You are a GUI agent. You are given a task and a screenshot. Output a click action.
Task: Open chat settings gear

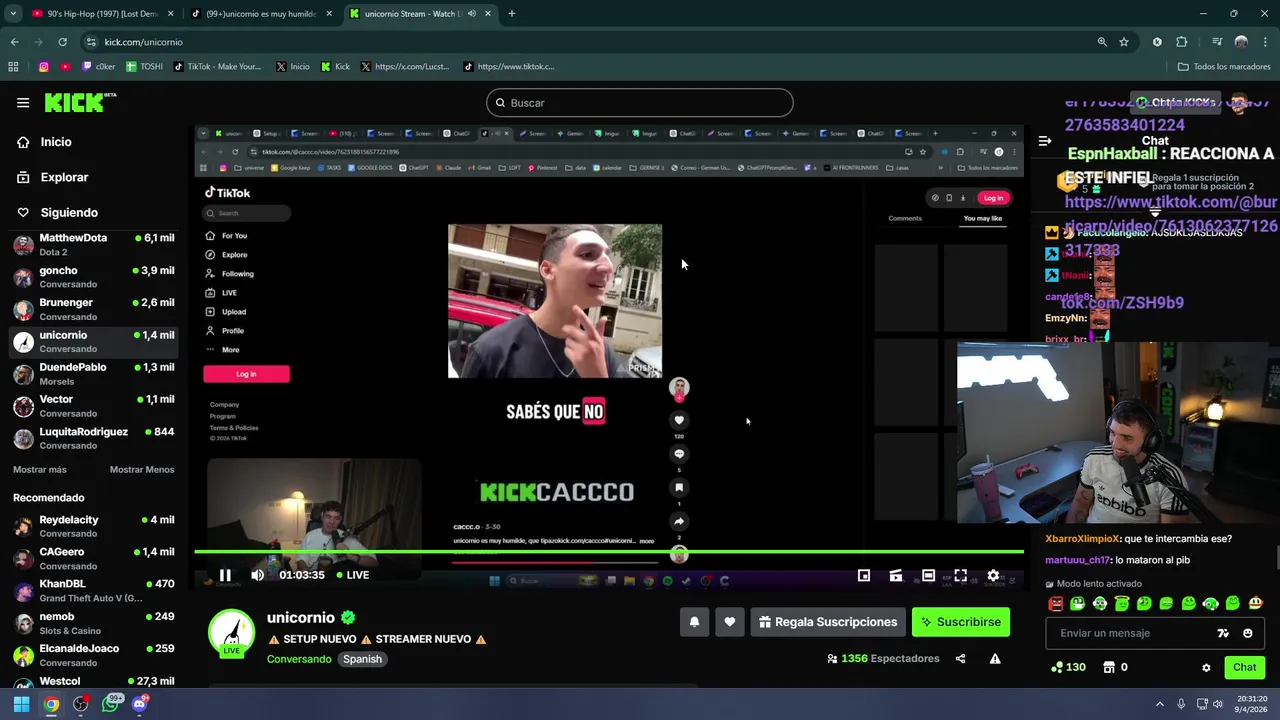coord(1206,667)
